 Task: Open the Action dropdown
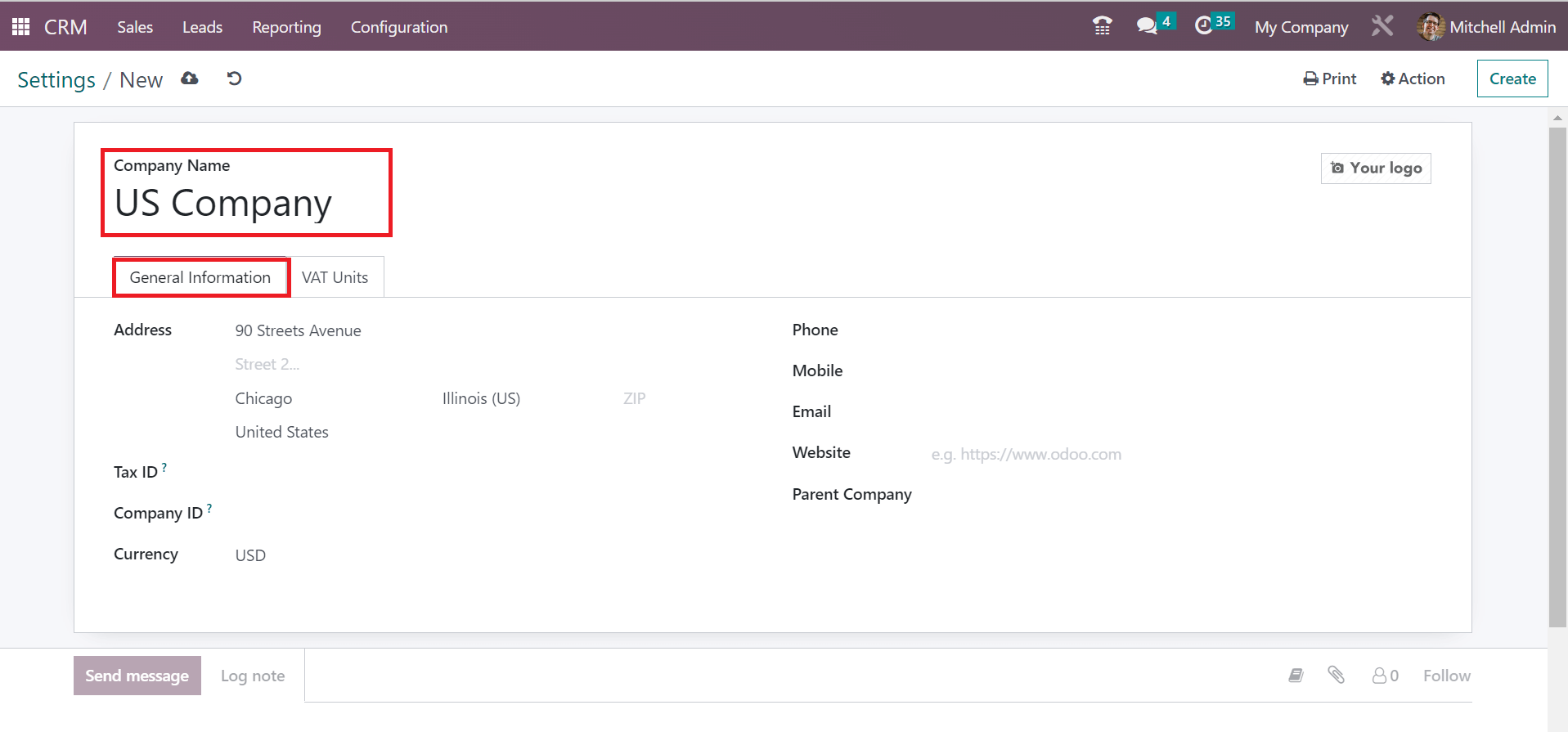point(1413,79)
